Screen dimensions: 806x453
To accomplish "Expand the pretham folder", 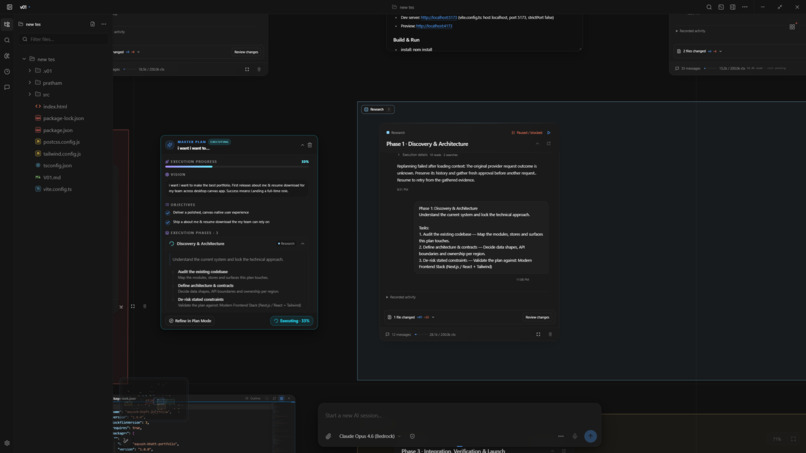I will pyautogui.click(x=30, y=83).
